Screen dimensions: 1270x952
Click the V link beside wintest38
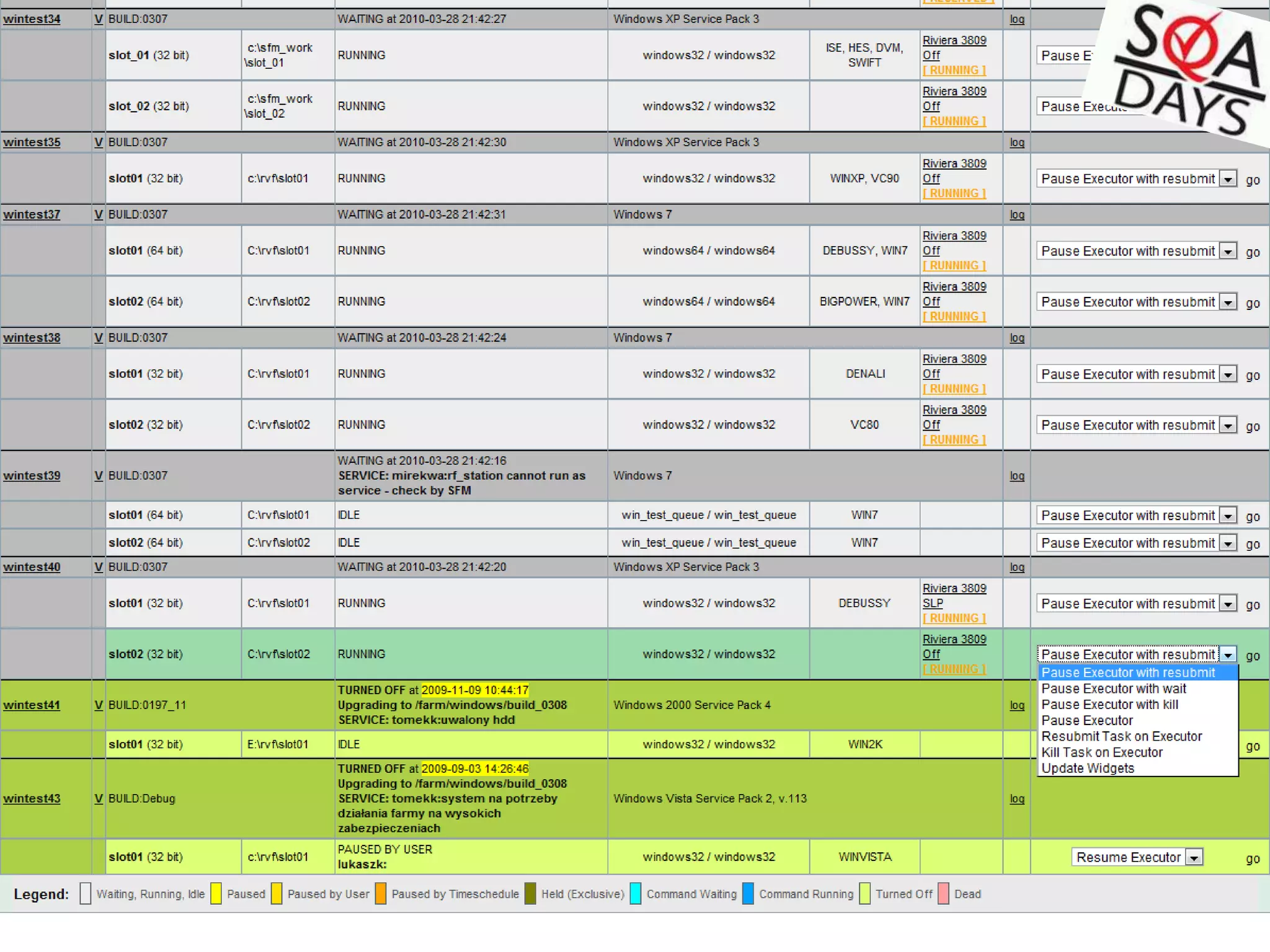tap(98, 338)
